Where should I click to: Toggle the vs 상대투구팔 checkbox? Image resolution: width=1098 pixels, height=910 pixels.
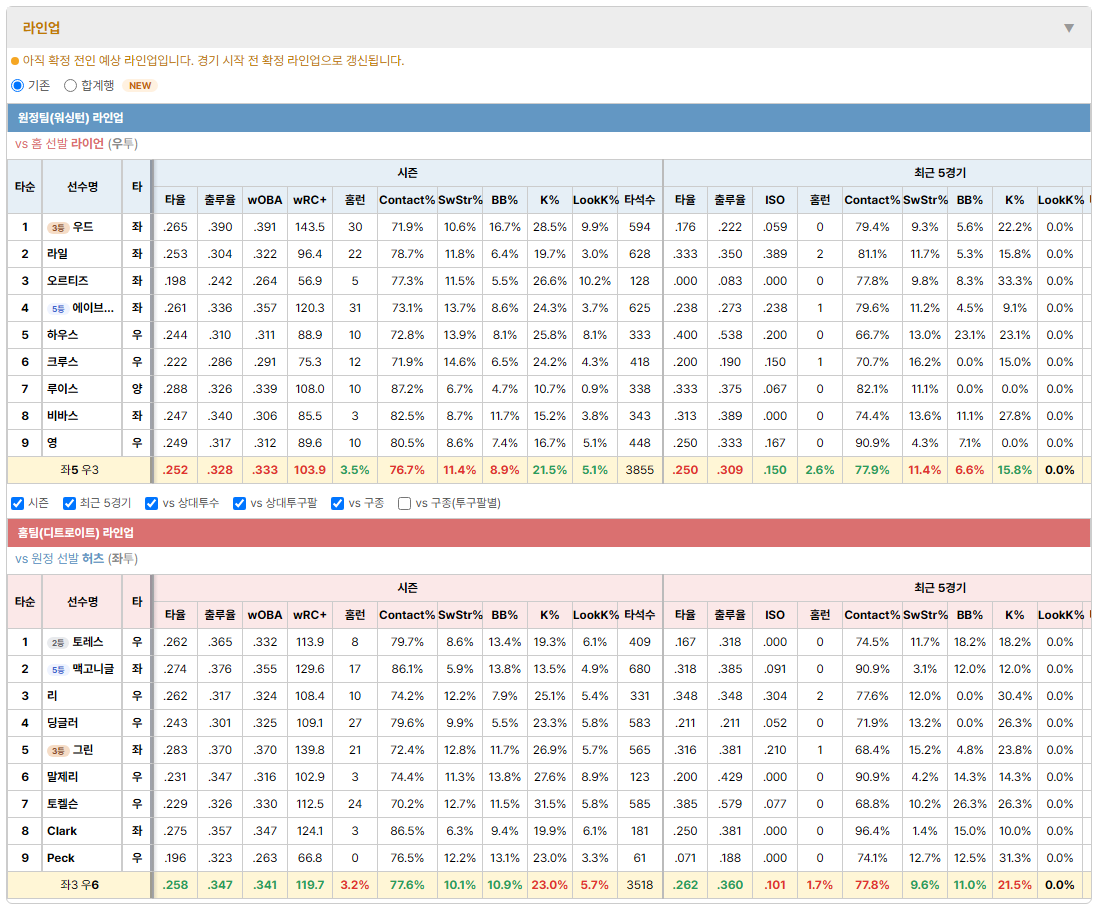coord(239,503)
